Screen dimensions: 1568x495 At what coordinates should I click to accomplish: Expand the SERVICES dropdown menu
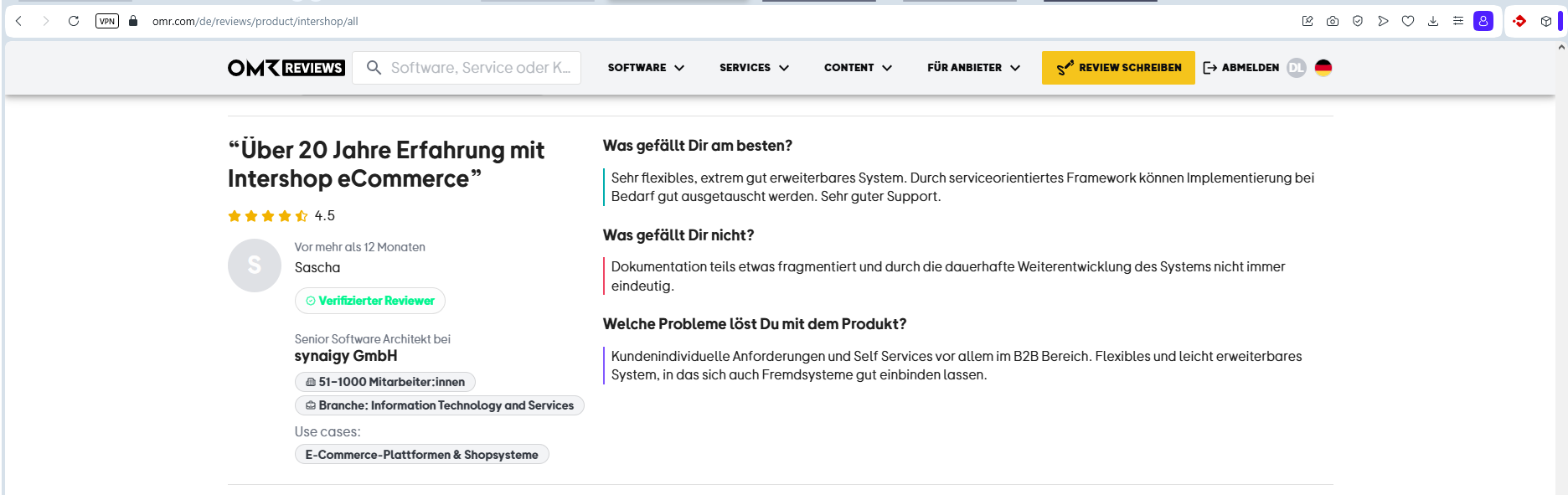tap(754, 68)
